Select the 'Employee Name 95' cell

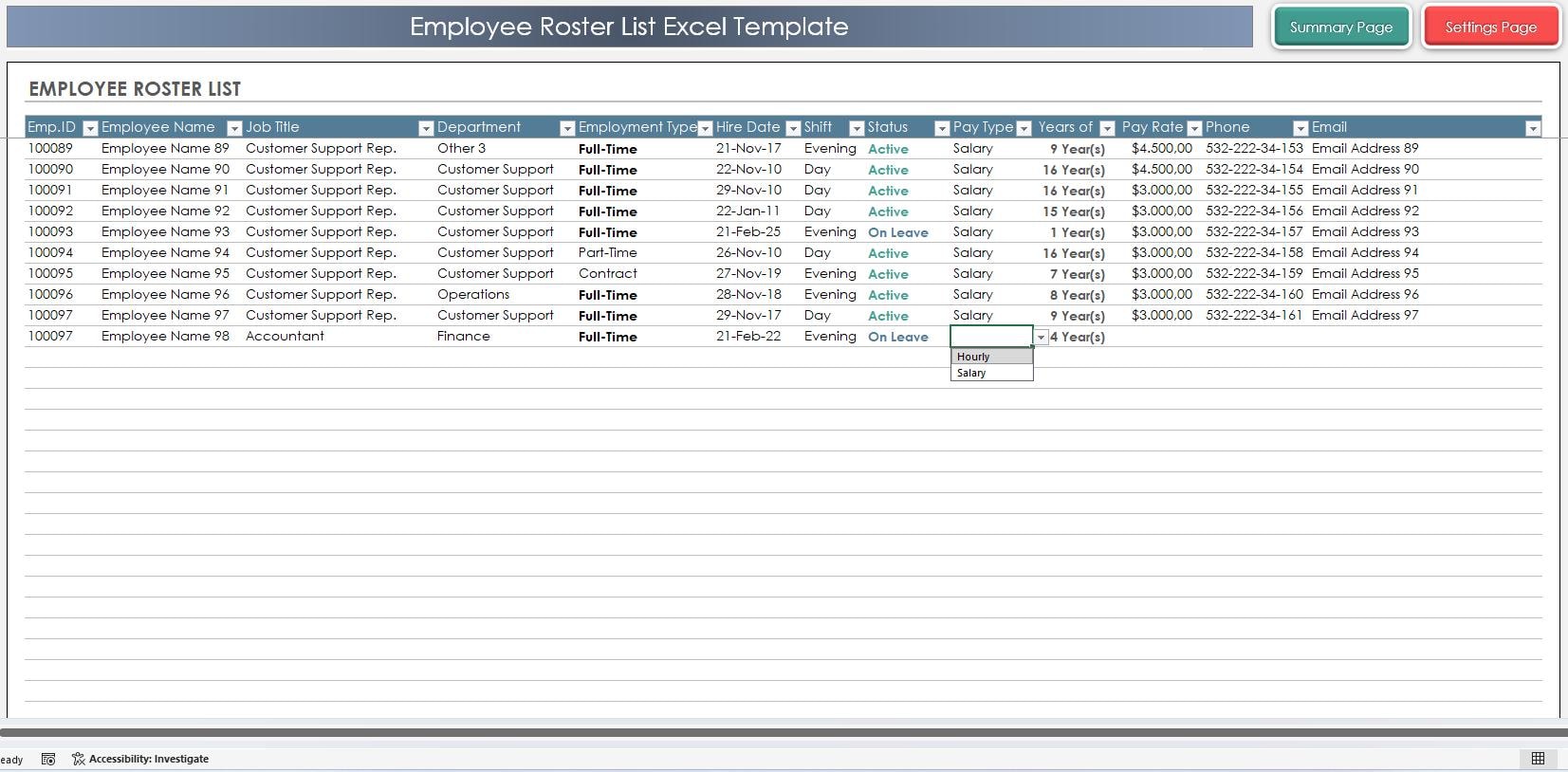165,273
